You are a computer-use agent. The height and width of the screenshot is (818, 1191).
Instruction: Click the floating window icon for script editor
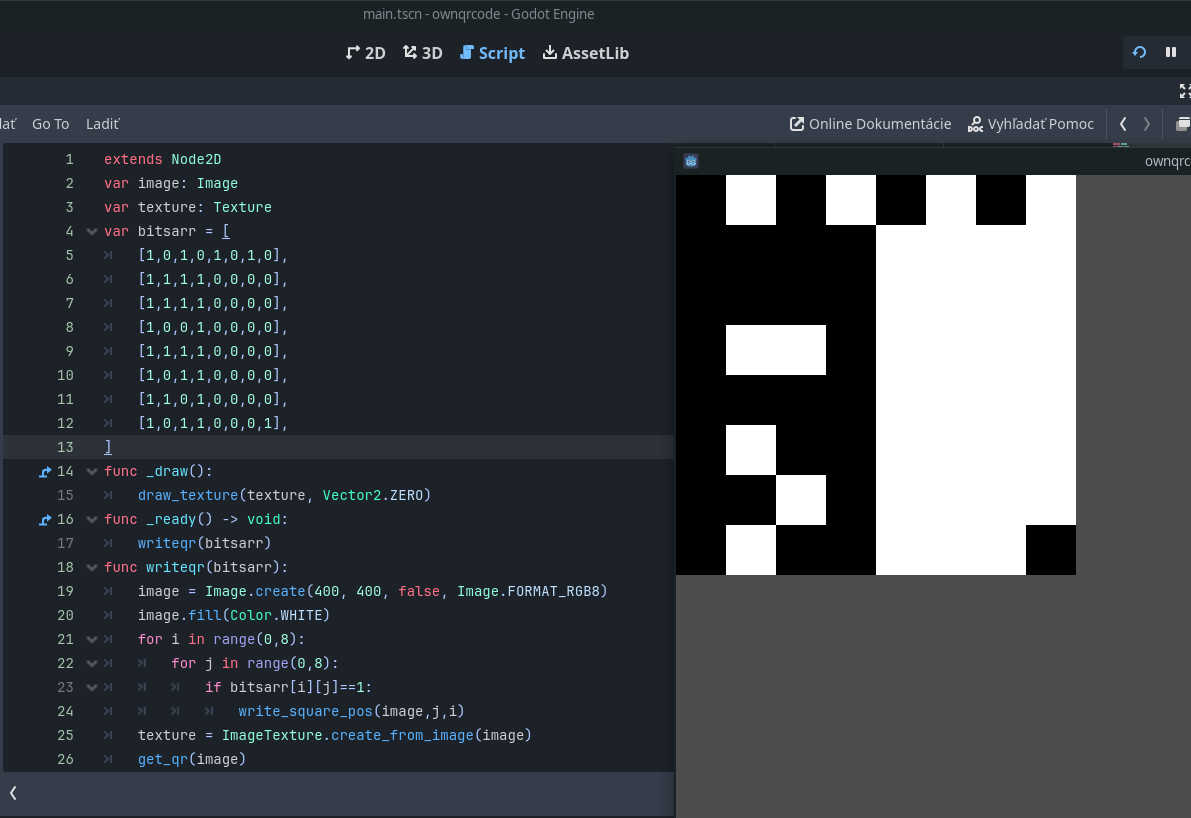(1182, 124)
